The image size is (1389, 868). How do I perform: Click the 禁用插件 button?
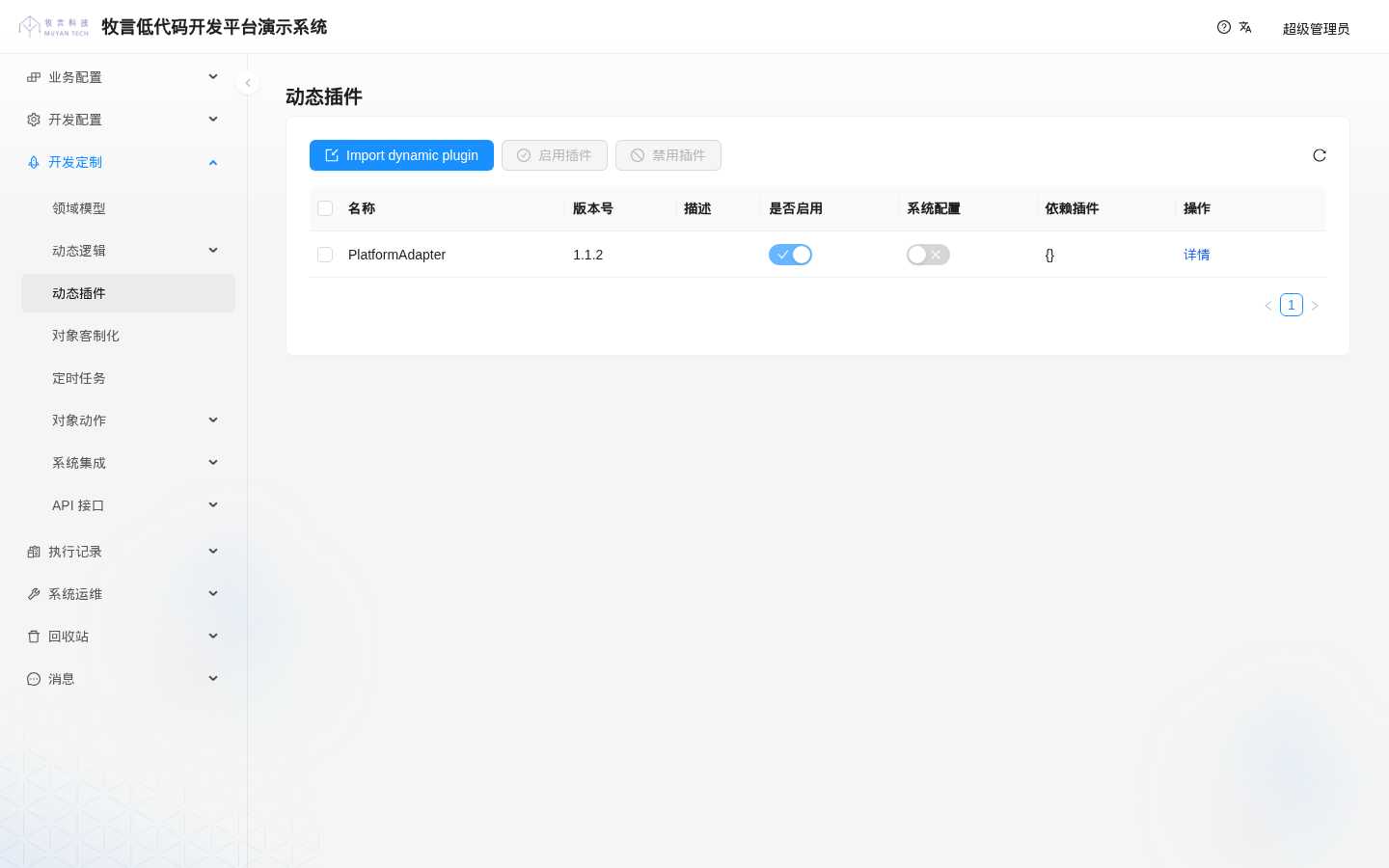[x=668, y=155]
